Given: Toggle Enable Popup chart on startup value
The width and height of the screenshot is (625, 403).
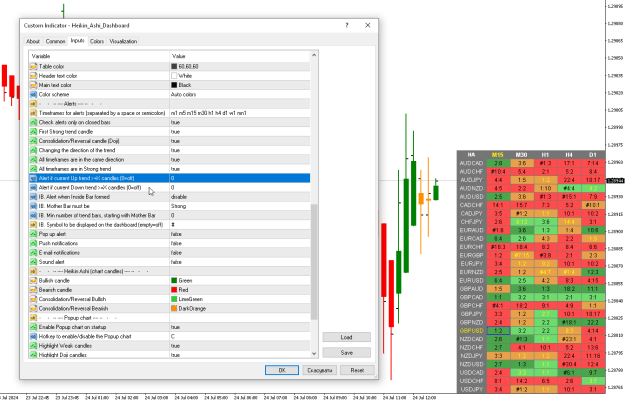Looking at the screenshot, I should pyautogui.click(x=240, y=327).
